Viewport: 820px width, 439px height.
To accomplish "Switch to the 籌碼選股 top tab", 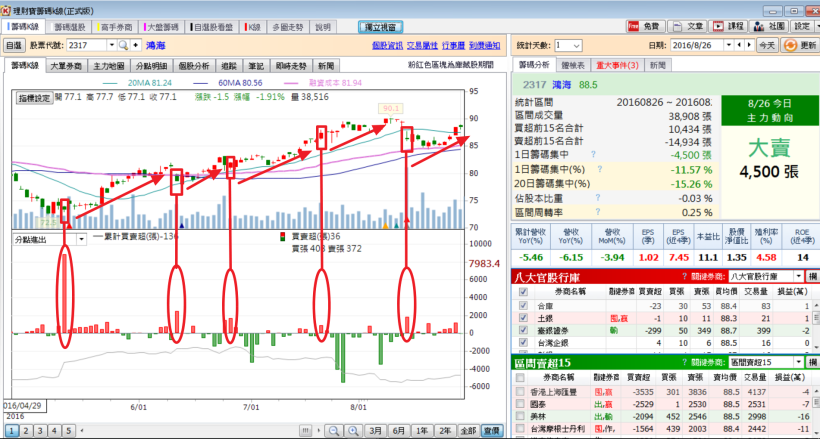I will pos(69,27).
